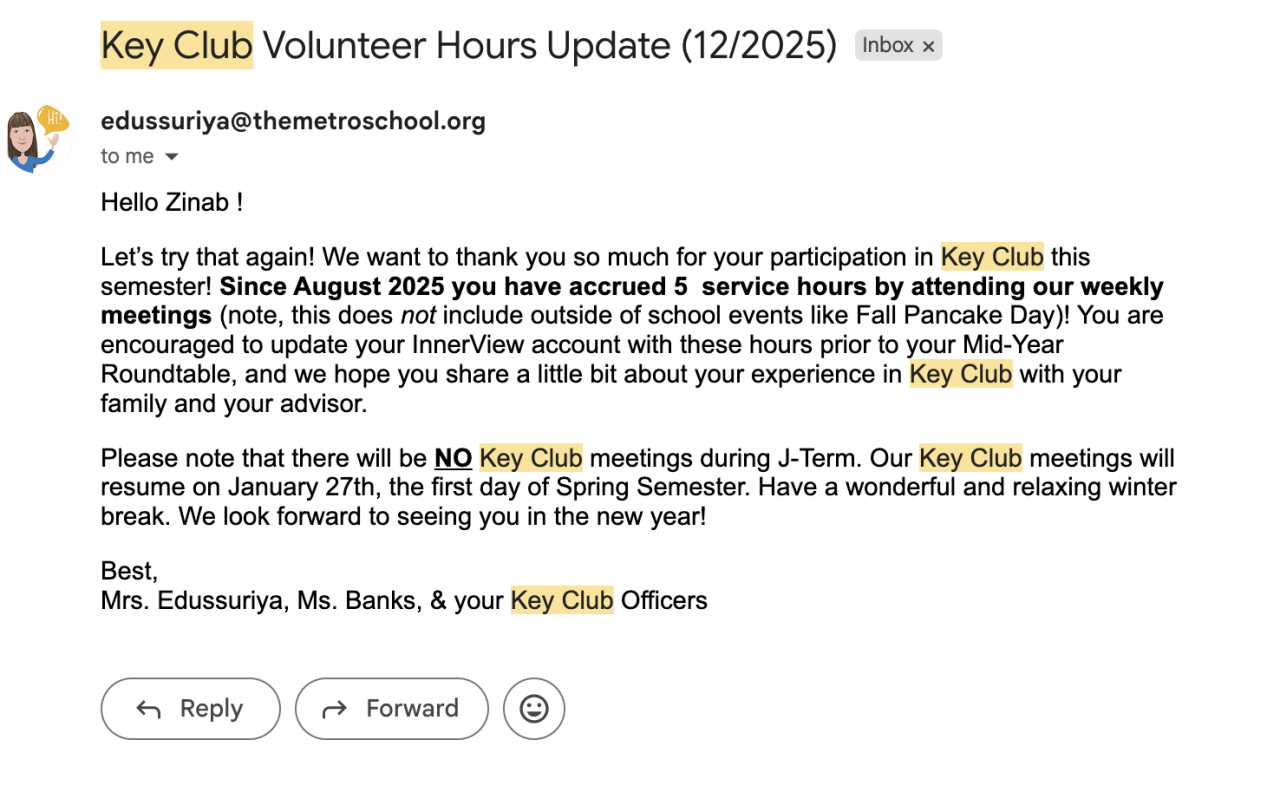1280x812 pixels.
Task: Click sender address edussuriya@themetroschool.org
Action: tap(293, 122)
